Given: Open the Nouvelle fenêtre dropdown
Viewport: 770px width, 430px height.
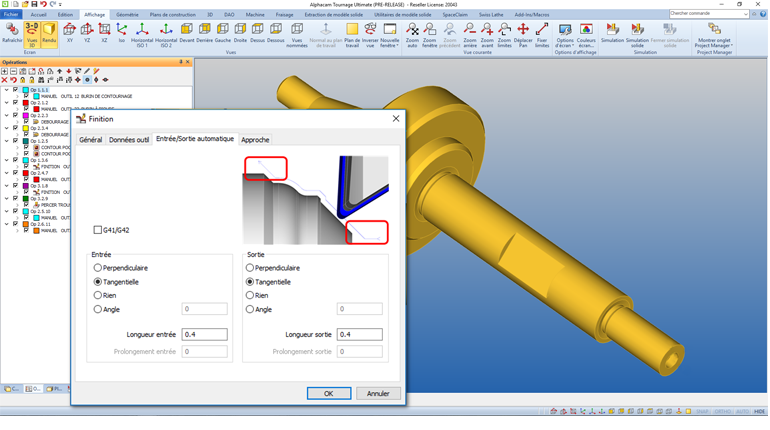Looking at the screenshot, I should 389,36.
